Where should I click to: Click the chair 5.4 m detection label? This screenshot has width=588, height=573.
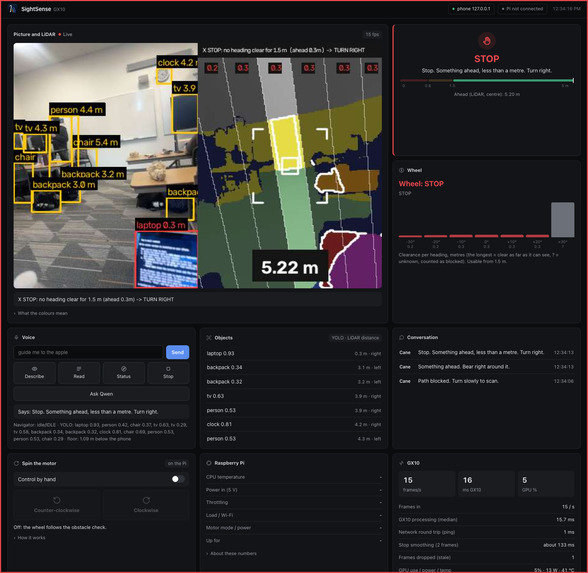(x=96, y=142)
